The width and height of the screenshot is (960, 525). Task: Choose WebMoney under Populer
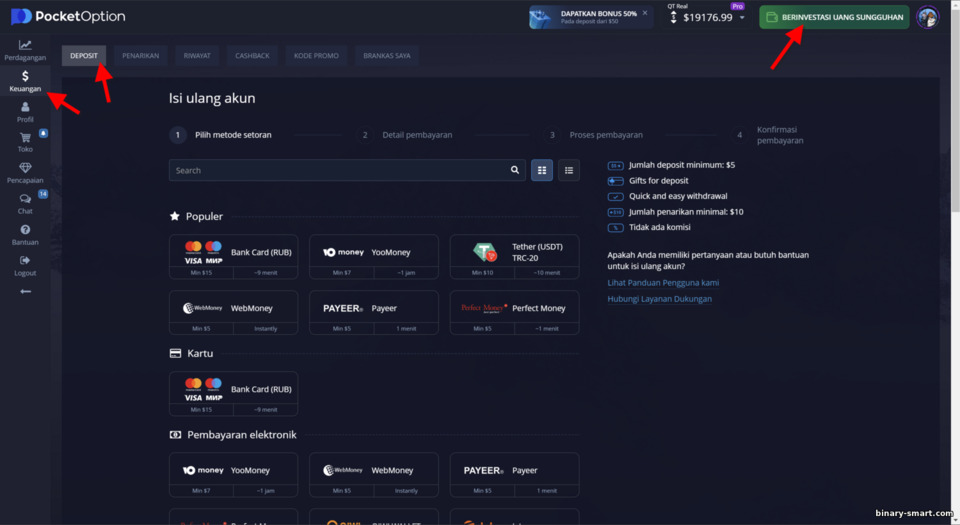tap(233, 313)
